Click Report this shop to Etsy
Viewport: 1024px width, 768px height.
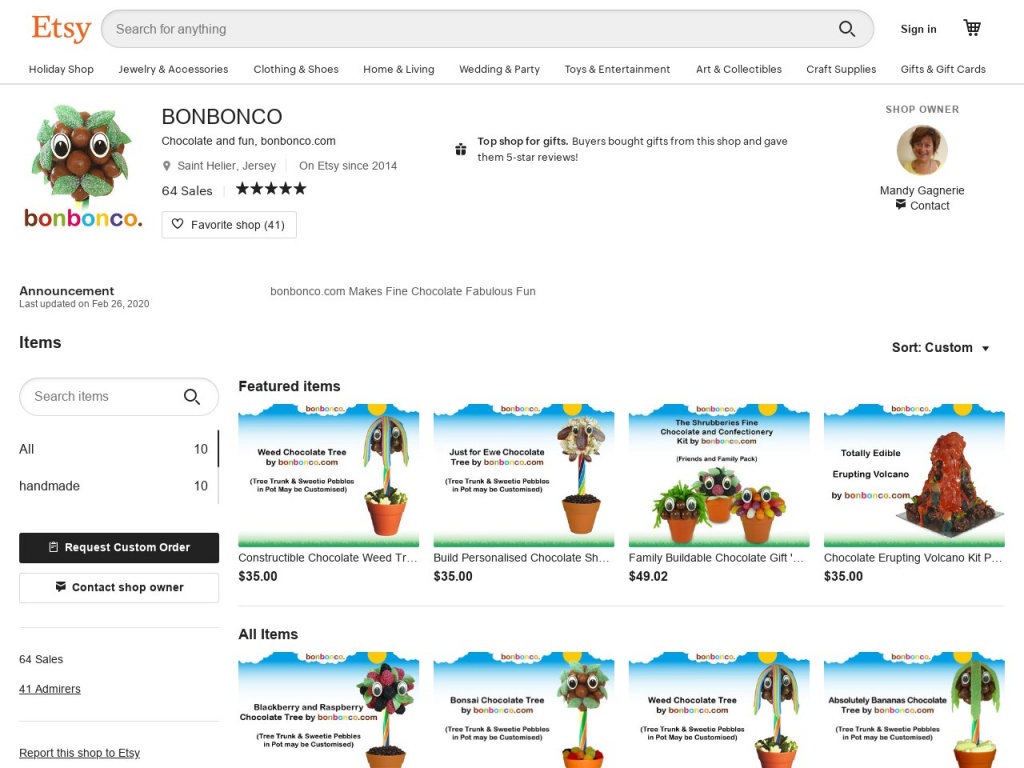[x=79, y=753]
